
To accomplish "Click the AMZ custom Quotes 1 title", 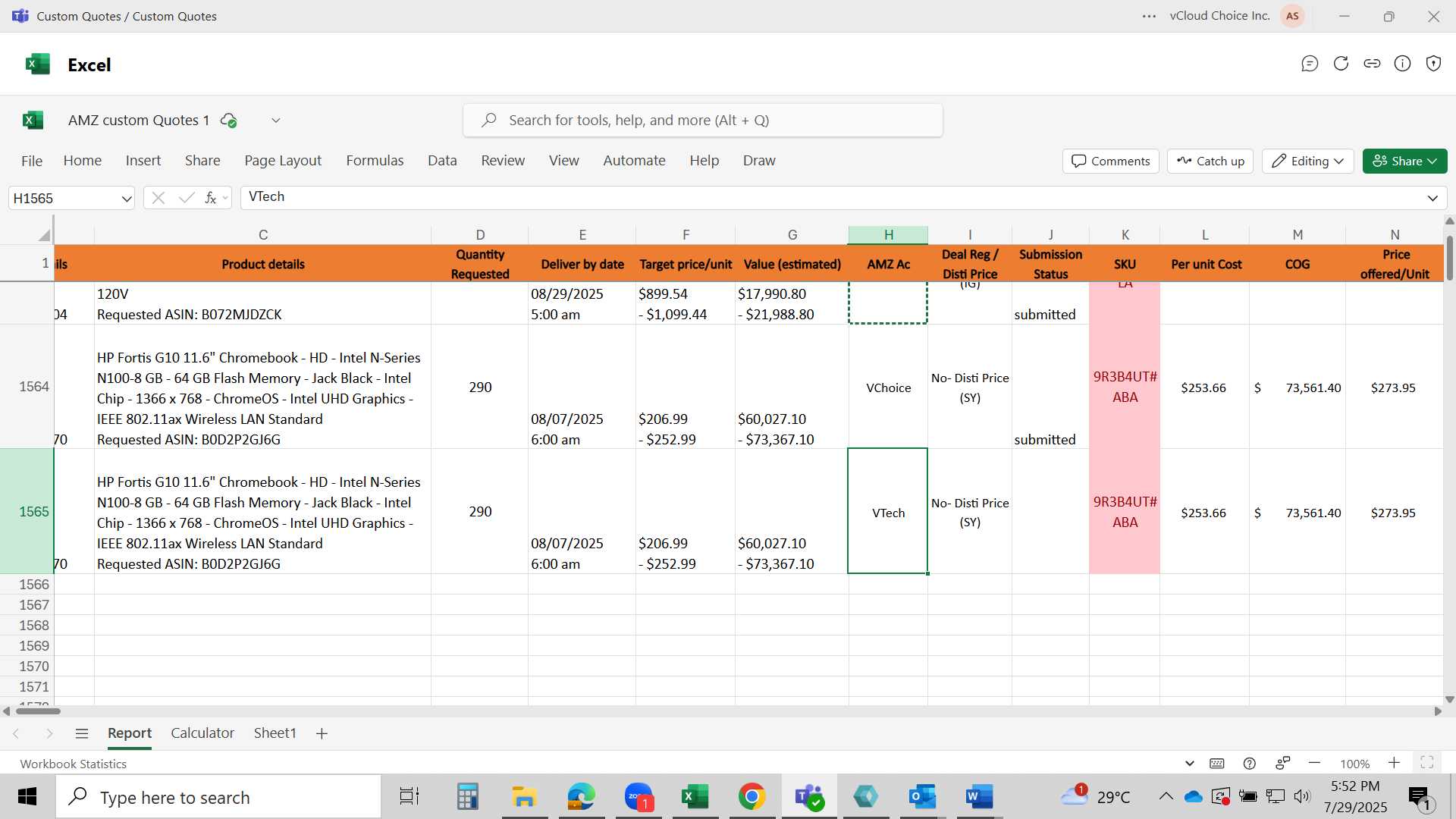I will [x=139, y=121].
